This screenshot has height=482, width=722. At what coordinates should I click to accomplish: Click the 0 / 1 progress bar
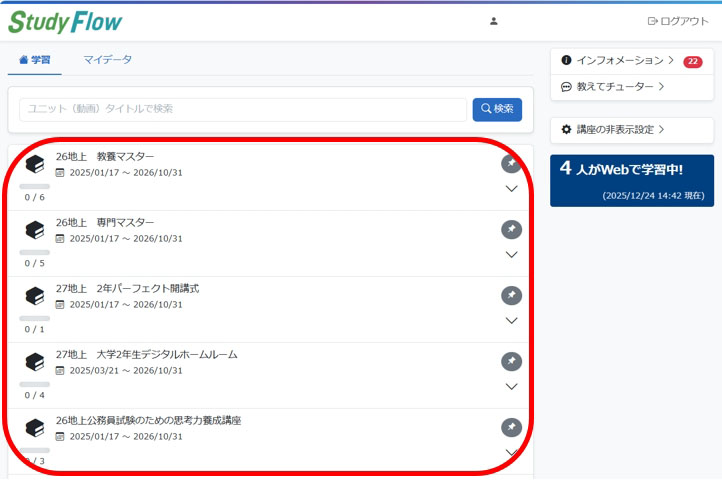[x=35, y=318]
